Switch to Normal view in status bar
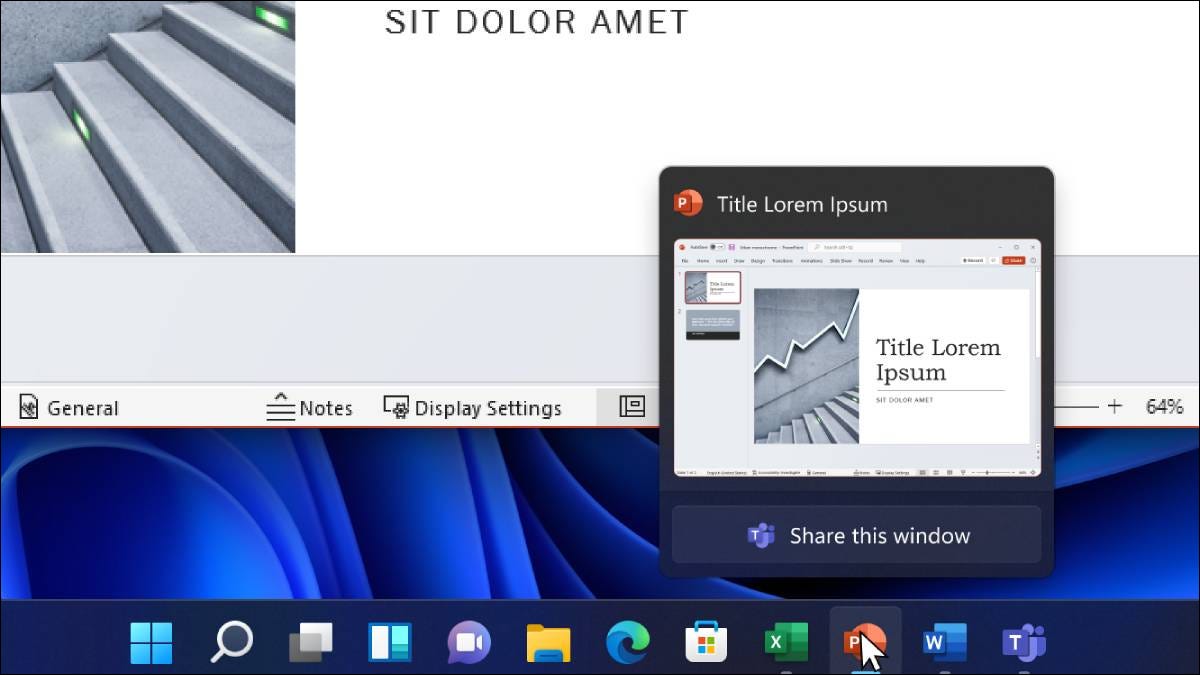This screenshot has width=1200, height=675. [631, 407]
